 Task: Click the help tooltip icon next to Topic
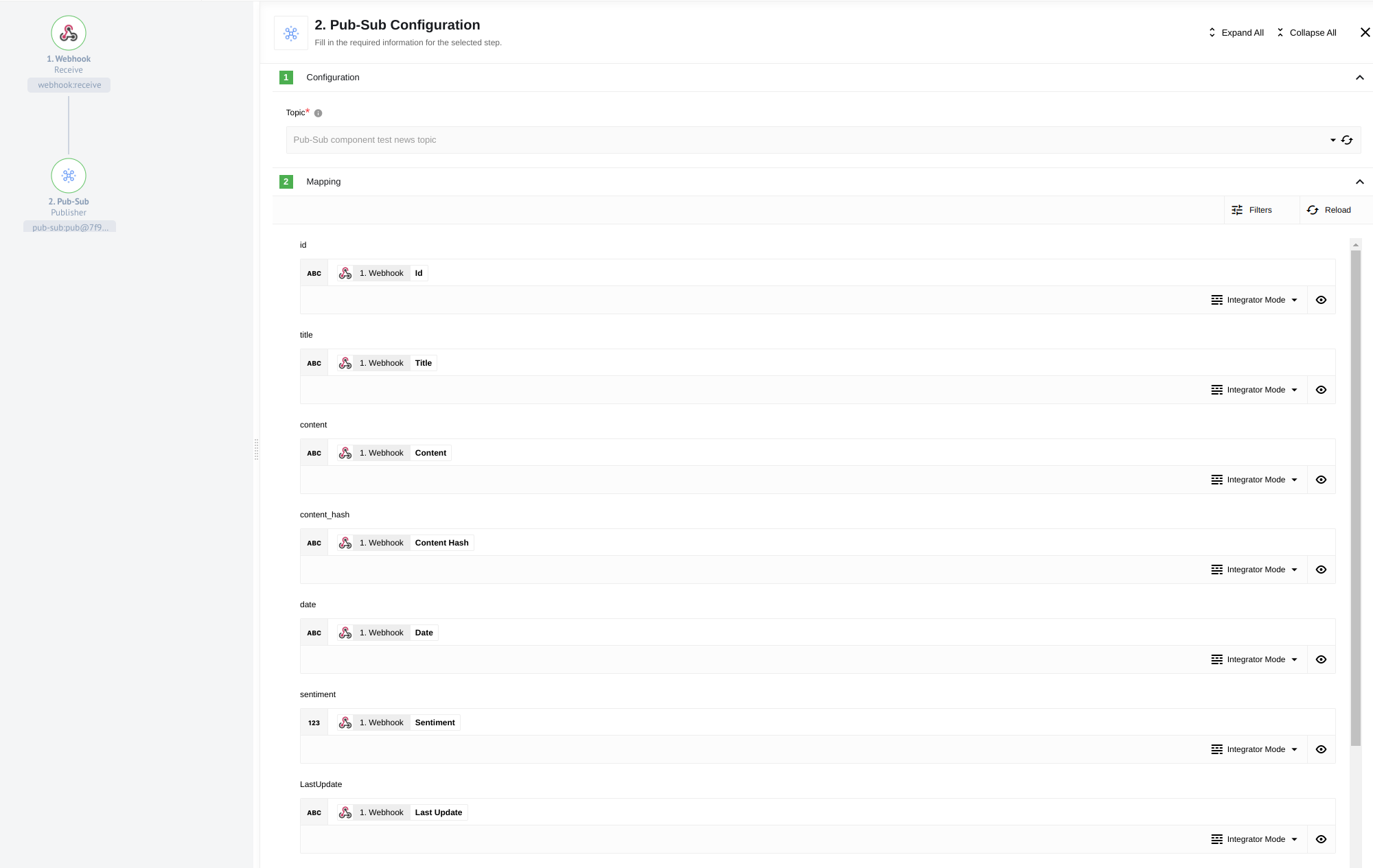click(x=318, y=112)
